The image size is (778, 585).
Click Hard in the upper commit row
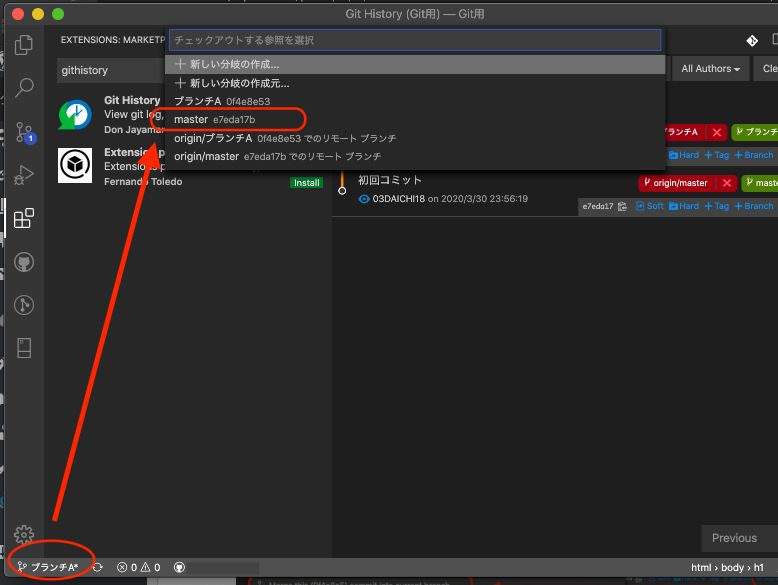(x=684, y=155)
